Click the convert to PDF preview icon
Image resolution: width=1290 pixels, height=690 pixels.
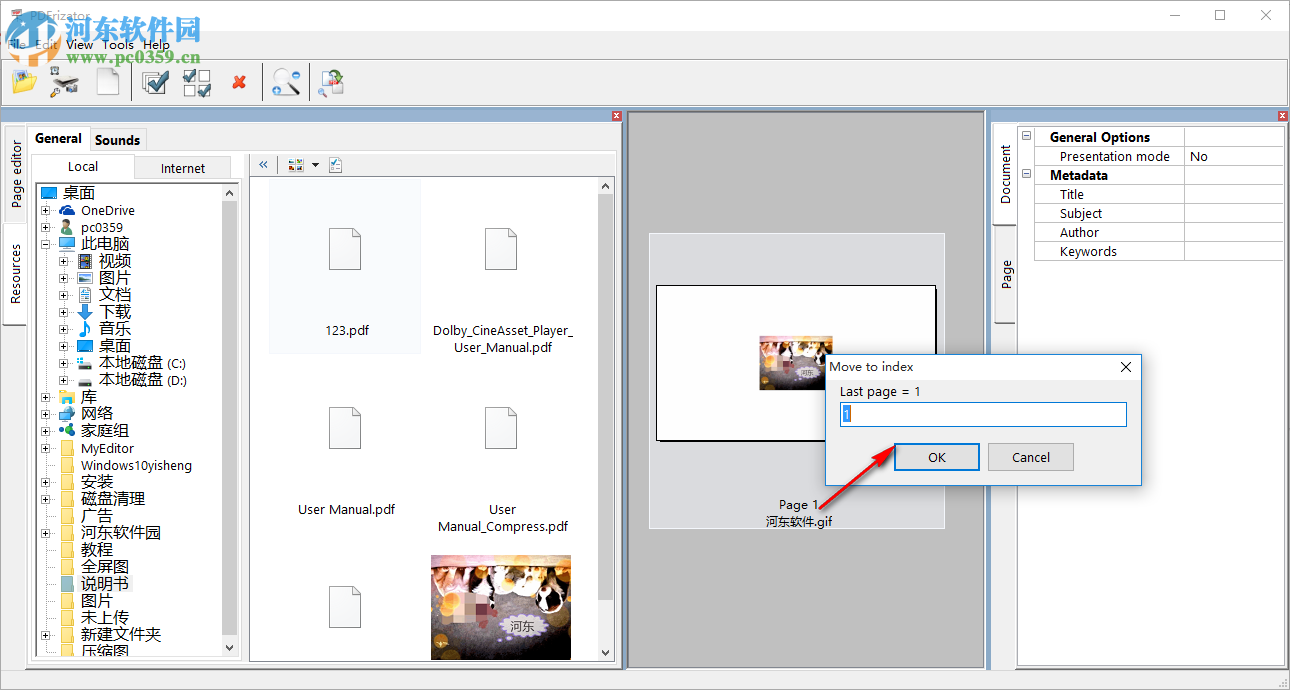(x=331, y=83)
